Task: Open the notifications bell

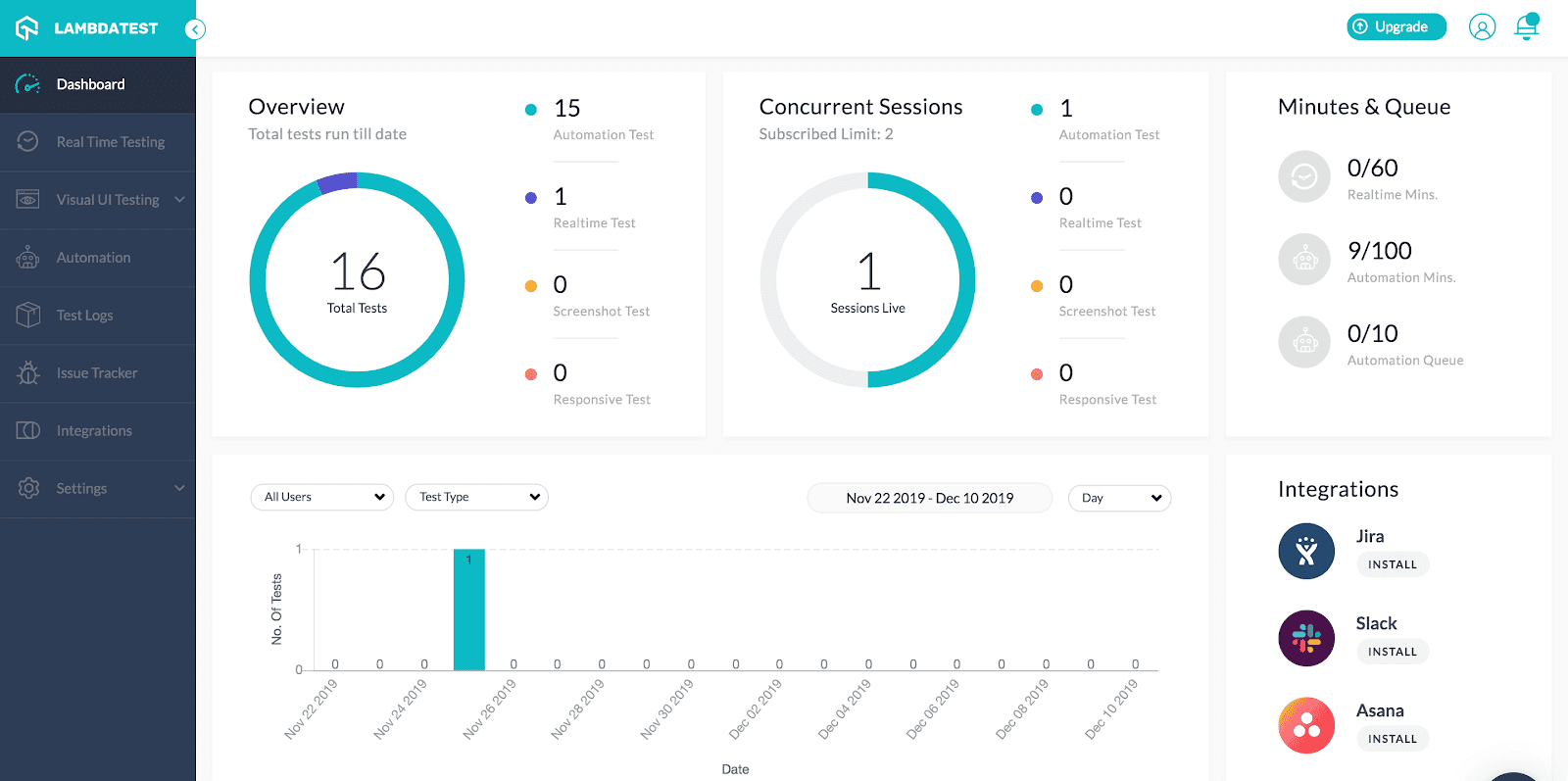Action: point(1526,27)
